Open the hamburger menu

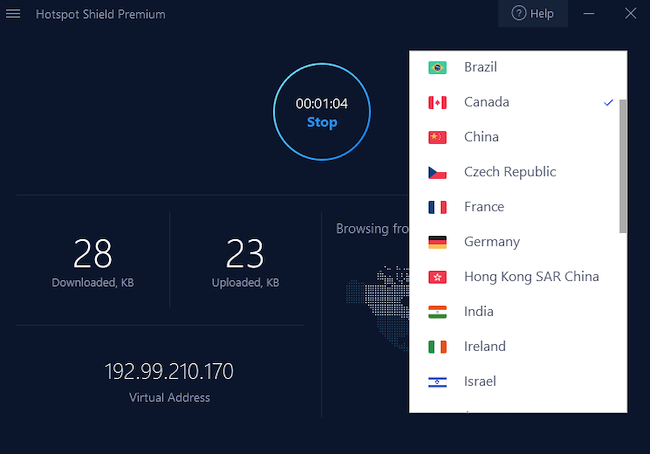coord(13,14)
